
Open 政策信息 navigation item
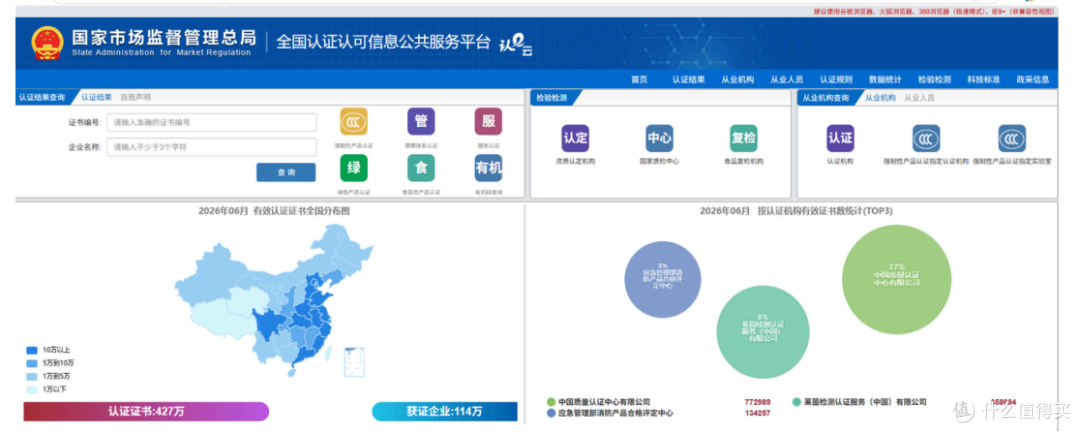coord(1032,80)
